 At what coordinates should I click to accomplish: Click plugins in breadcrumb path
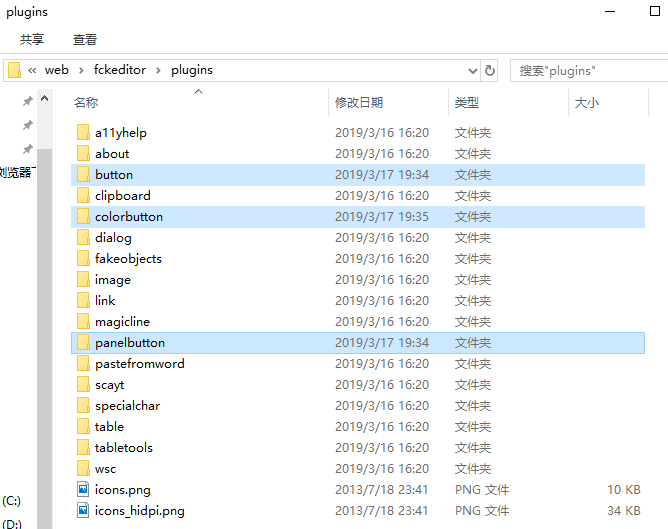pos(192,70)
